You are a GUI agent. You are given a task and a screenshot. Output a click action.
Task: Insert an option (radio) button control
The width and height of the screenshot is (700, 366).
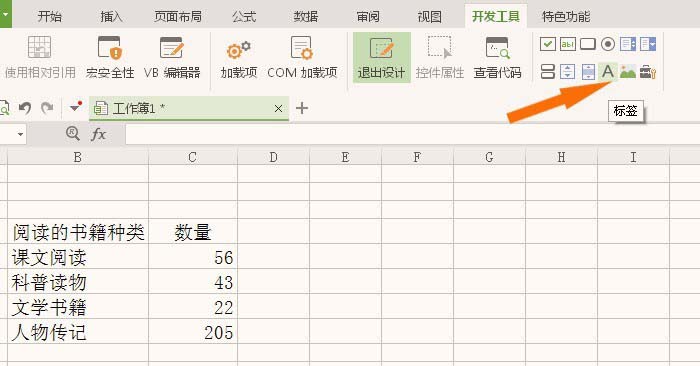pyautogui.click(x=608, y=44)
